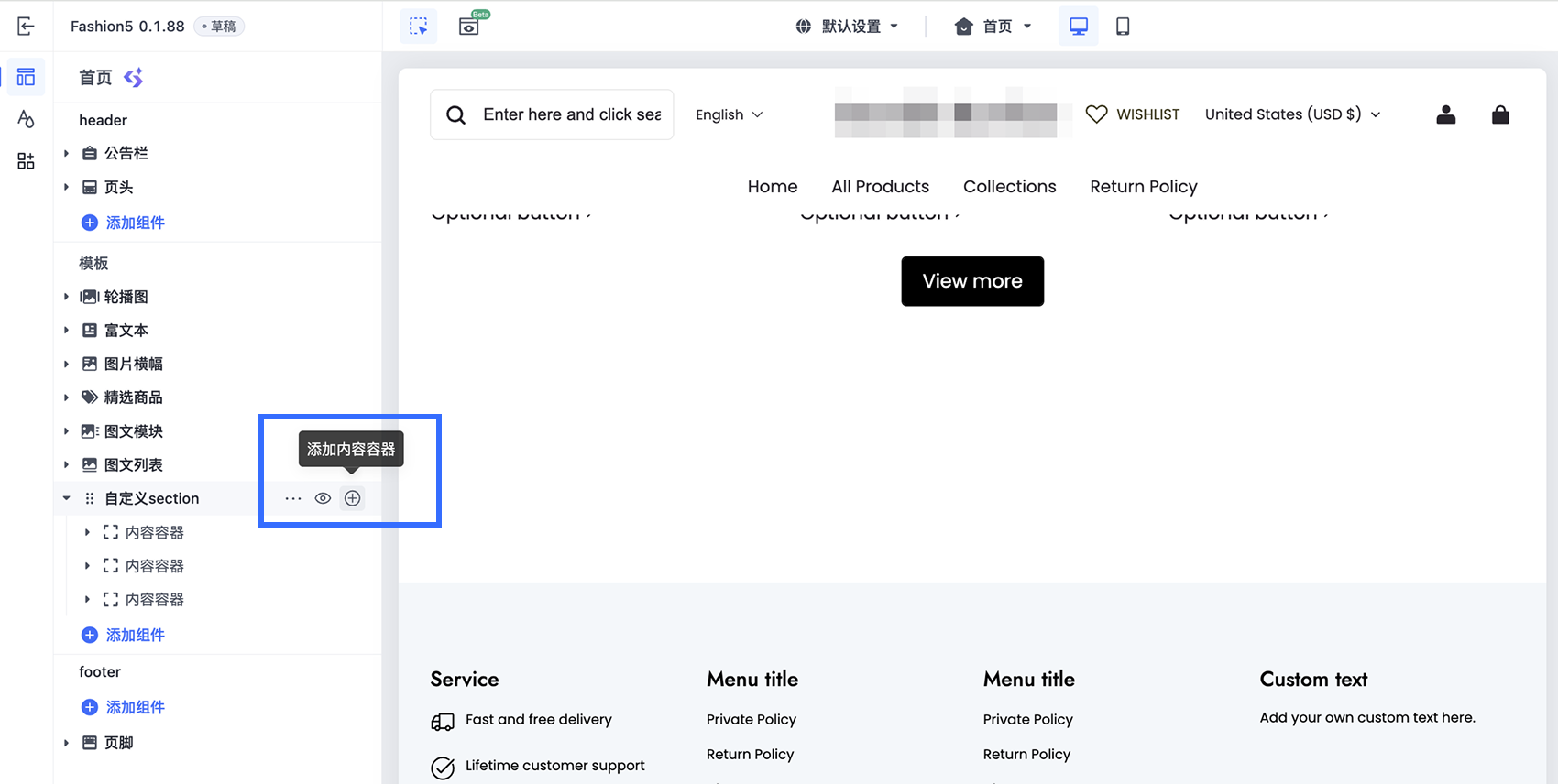
Task: Open more options for 自定义section
Action: (293, 498)
